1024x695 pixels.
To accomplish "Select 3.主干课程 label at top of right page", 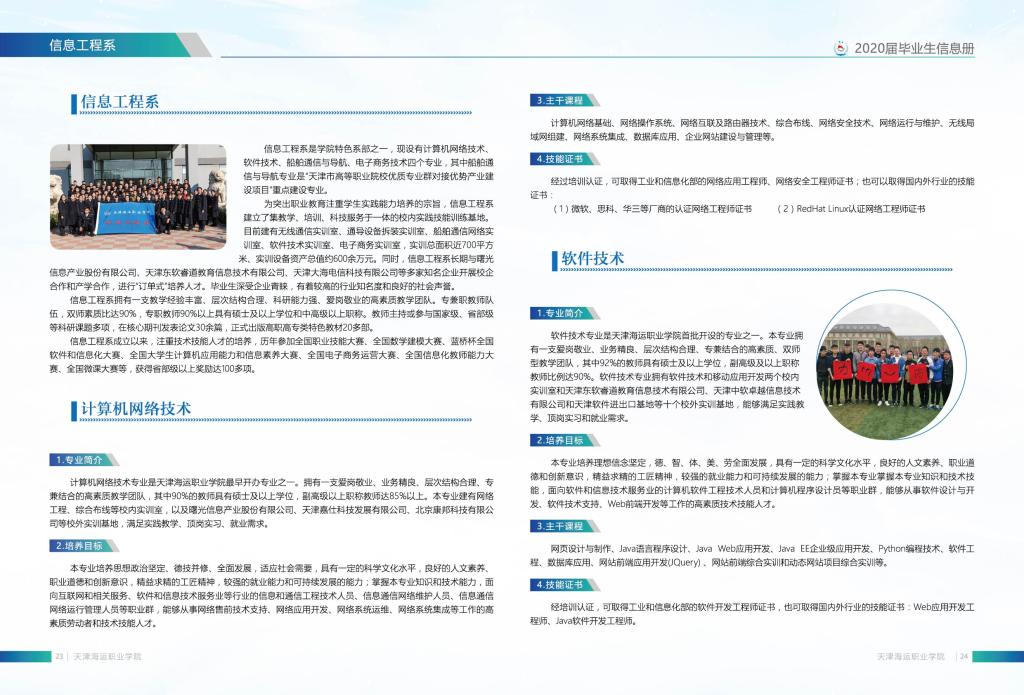I will pos(560,101).
